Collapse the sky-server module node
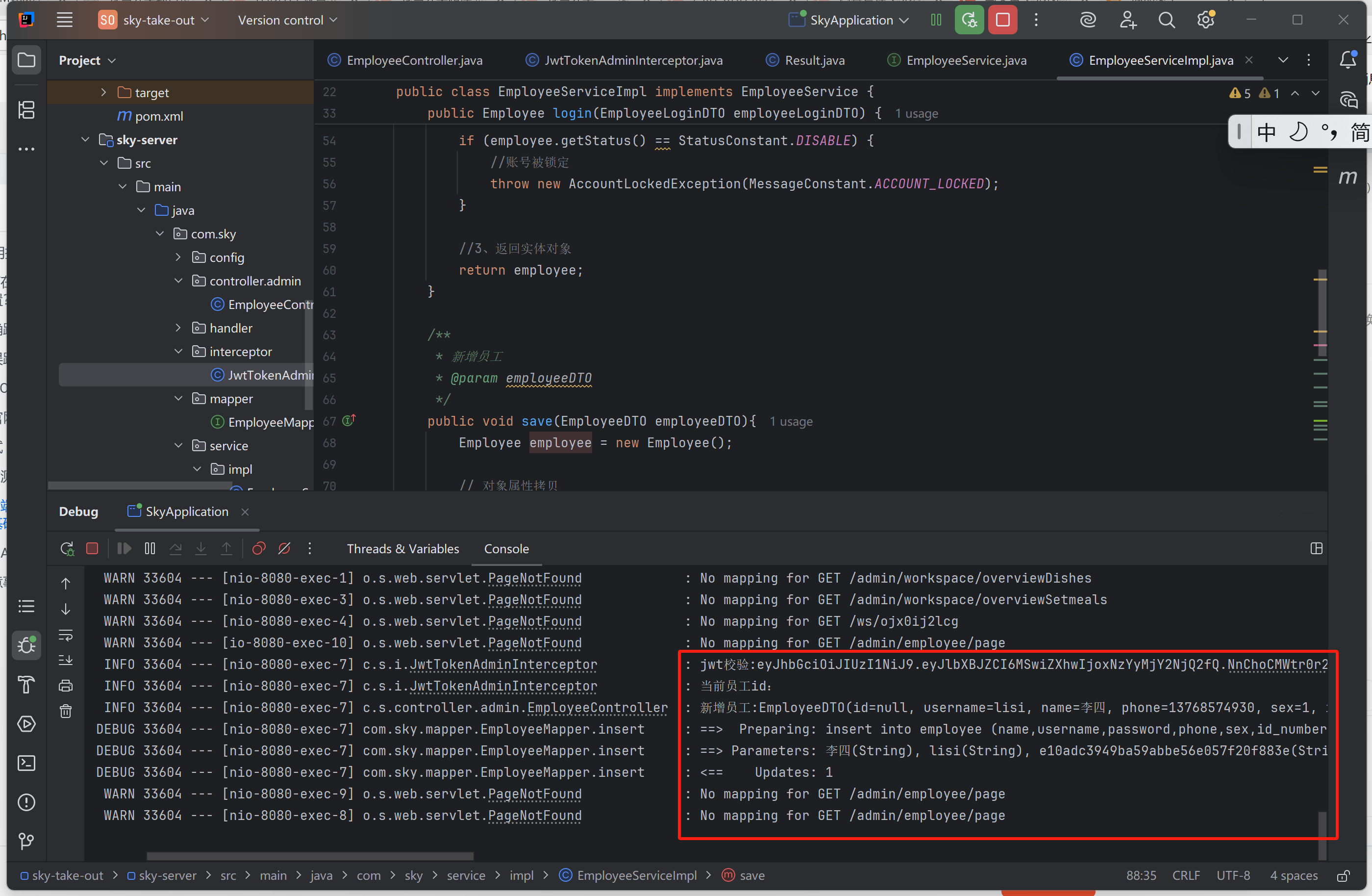Screen dimensions: 1372x896 pyautogui.click(x=85, y=140)
